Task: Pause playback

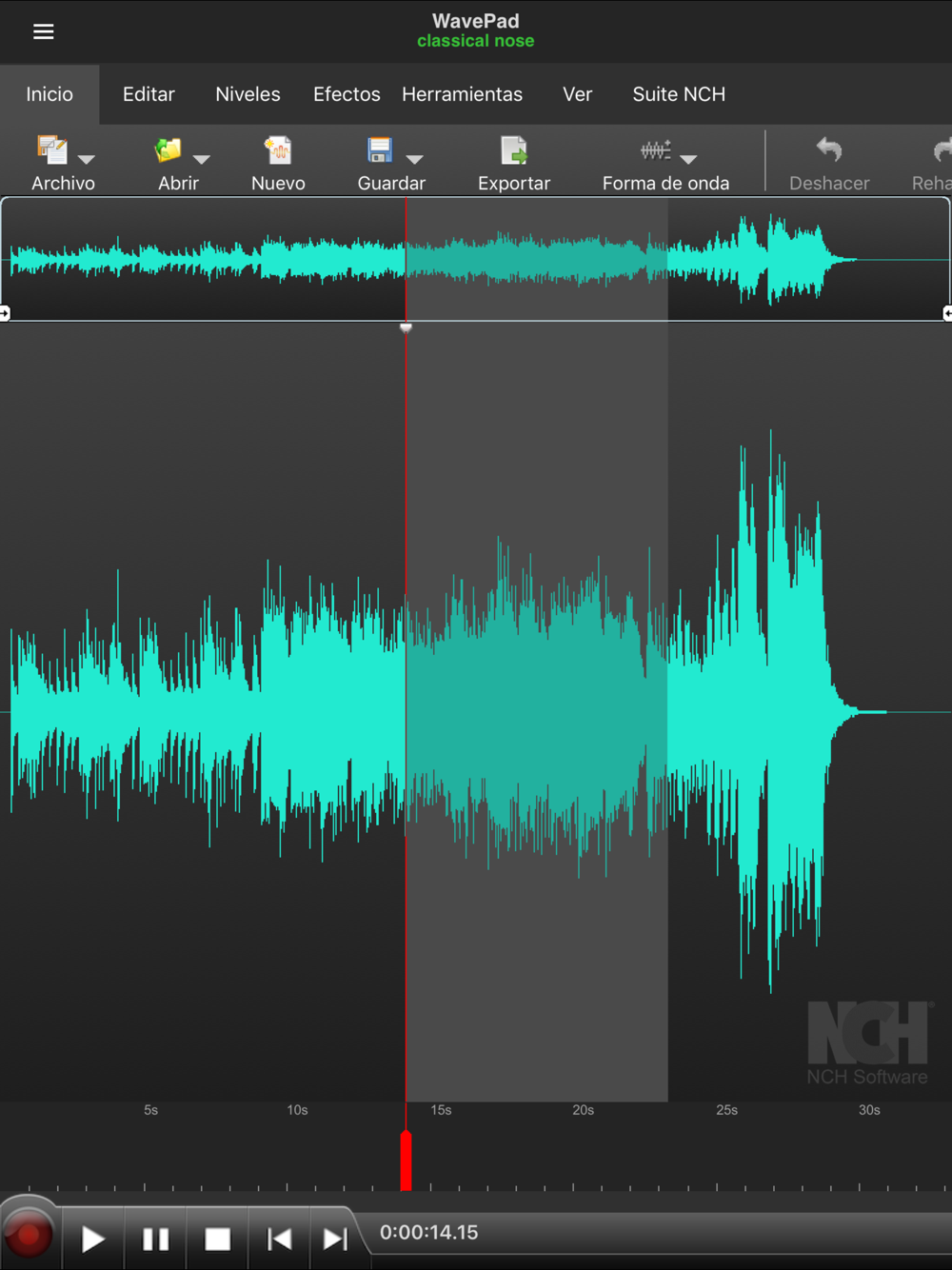Action: [x=155, y=1239]
